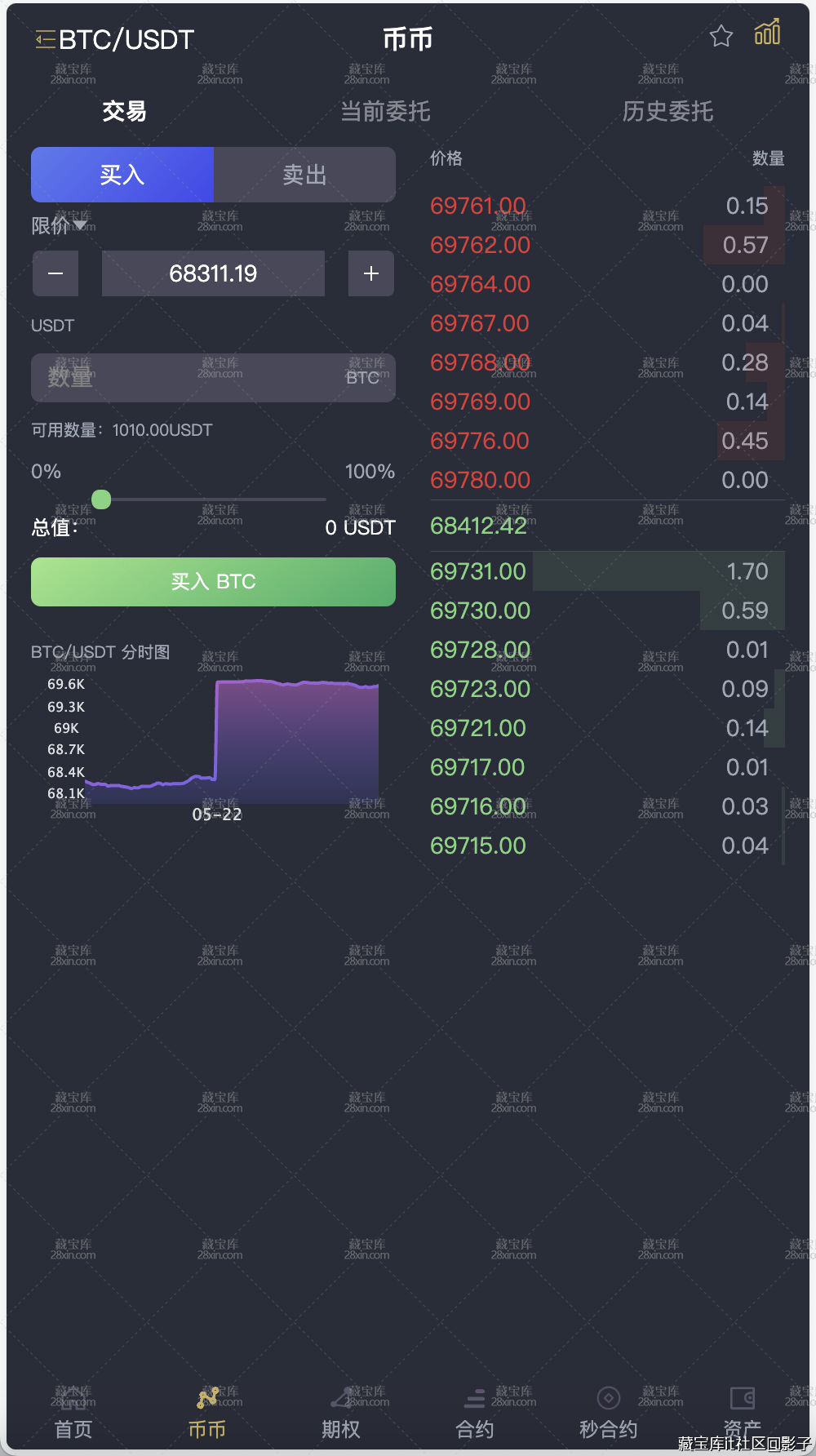Click the percentage slider handle
This screenshot has width=816, height=1456.
[x=101, y=499]
